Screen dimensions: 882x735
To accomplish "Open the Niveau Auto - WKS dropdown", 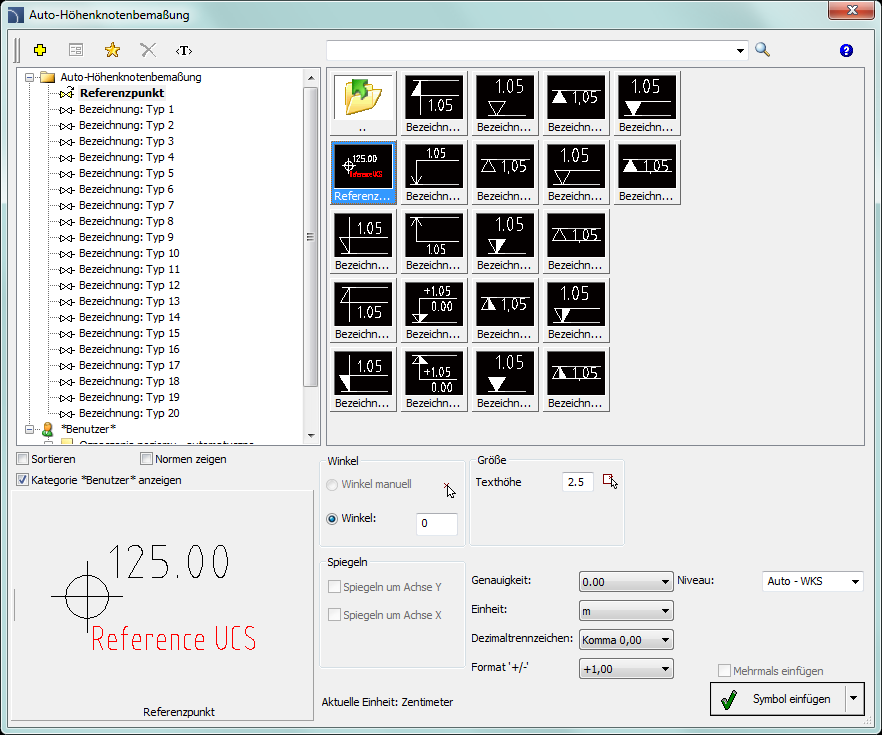I will [811, 581].
